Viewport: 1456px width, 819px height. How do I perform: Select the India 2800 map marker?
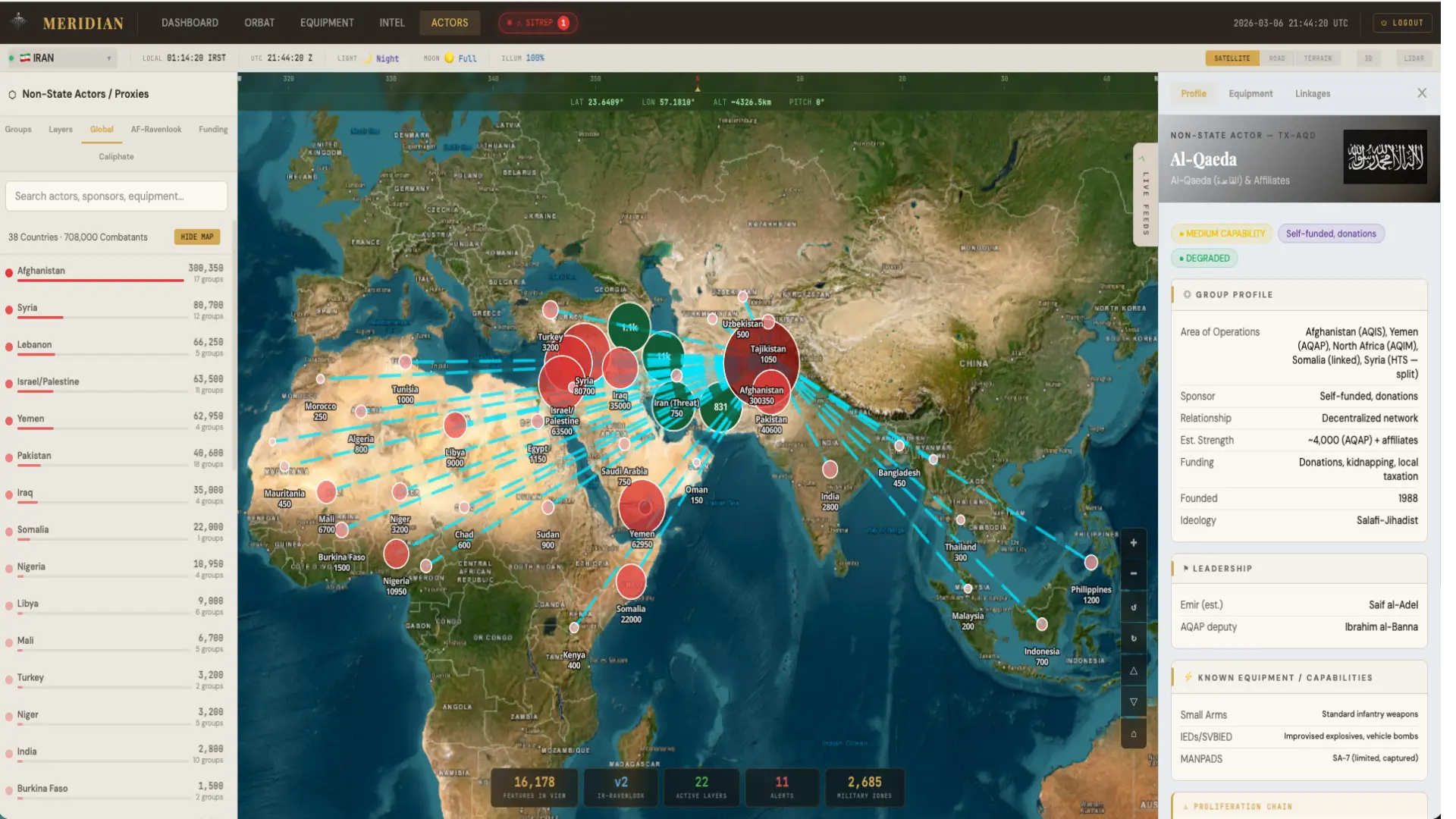click(830, 469)
